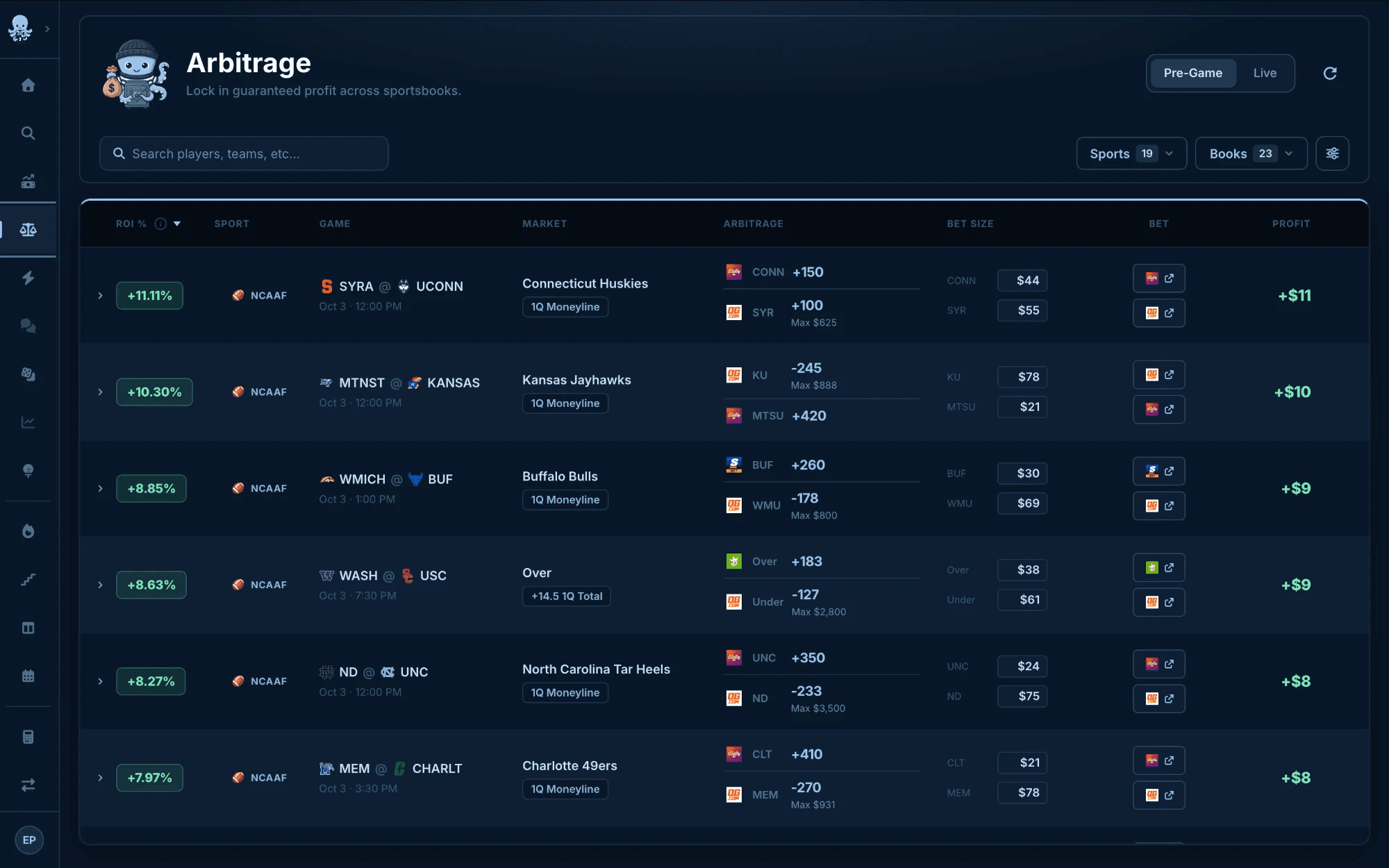Open the calculator icon in sidebar
Image resolution: width=1389 pixels, height=868 pixels.
pos(28,737)
